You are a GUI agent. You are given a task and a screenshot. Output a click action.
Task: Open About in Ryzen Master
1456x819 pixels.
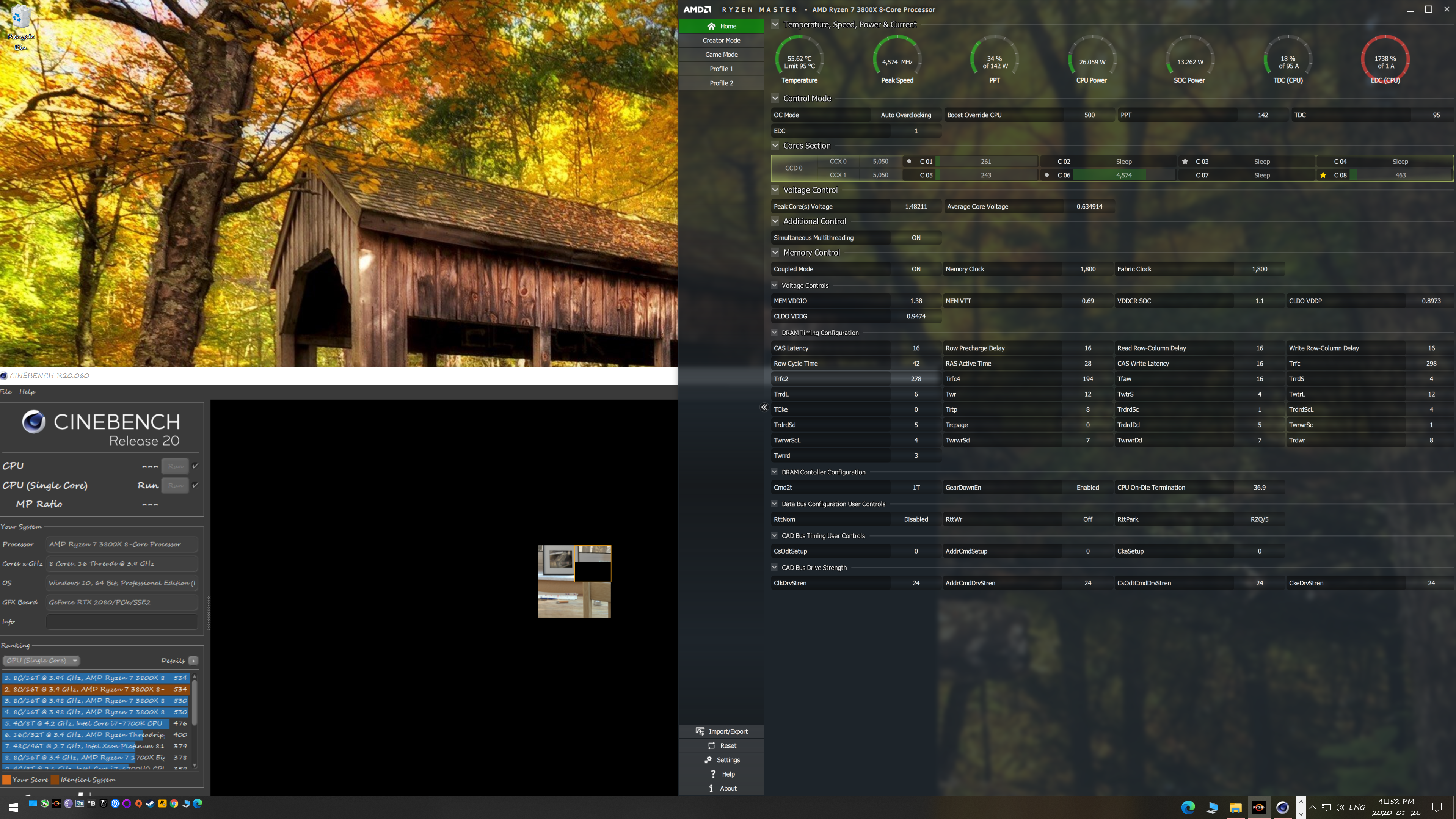(x=721, y=788)
